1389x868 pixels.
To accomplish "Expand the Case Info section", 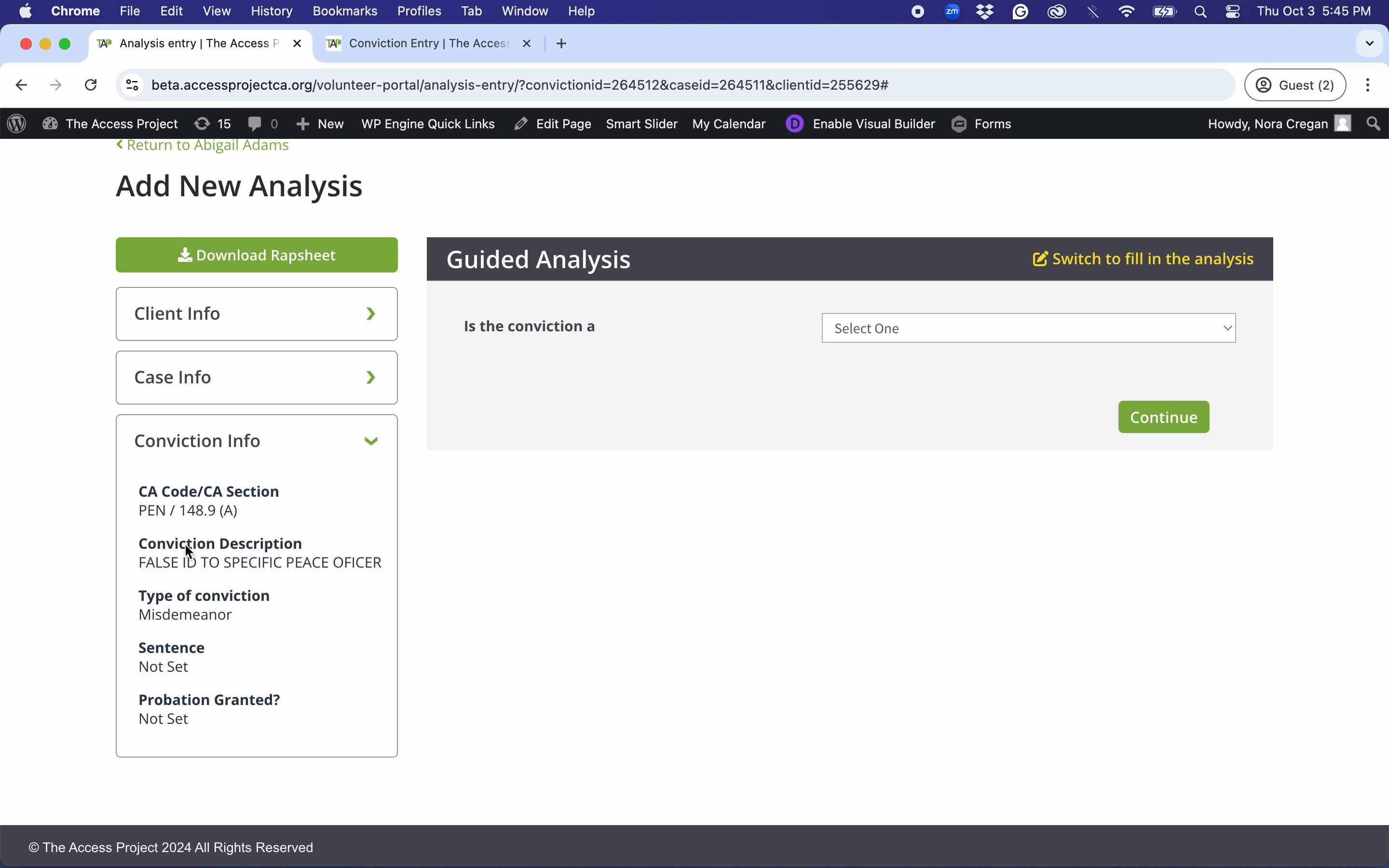I will (x=257, y=377).
